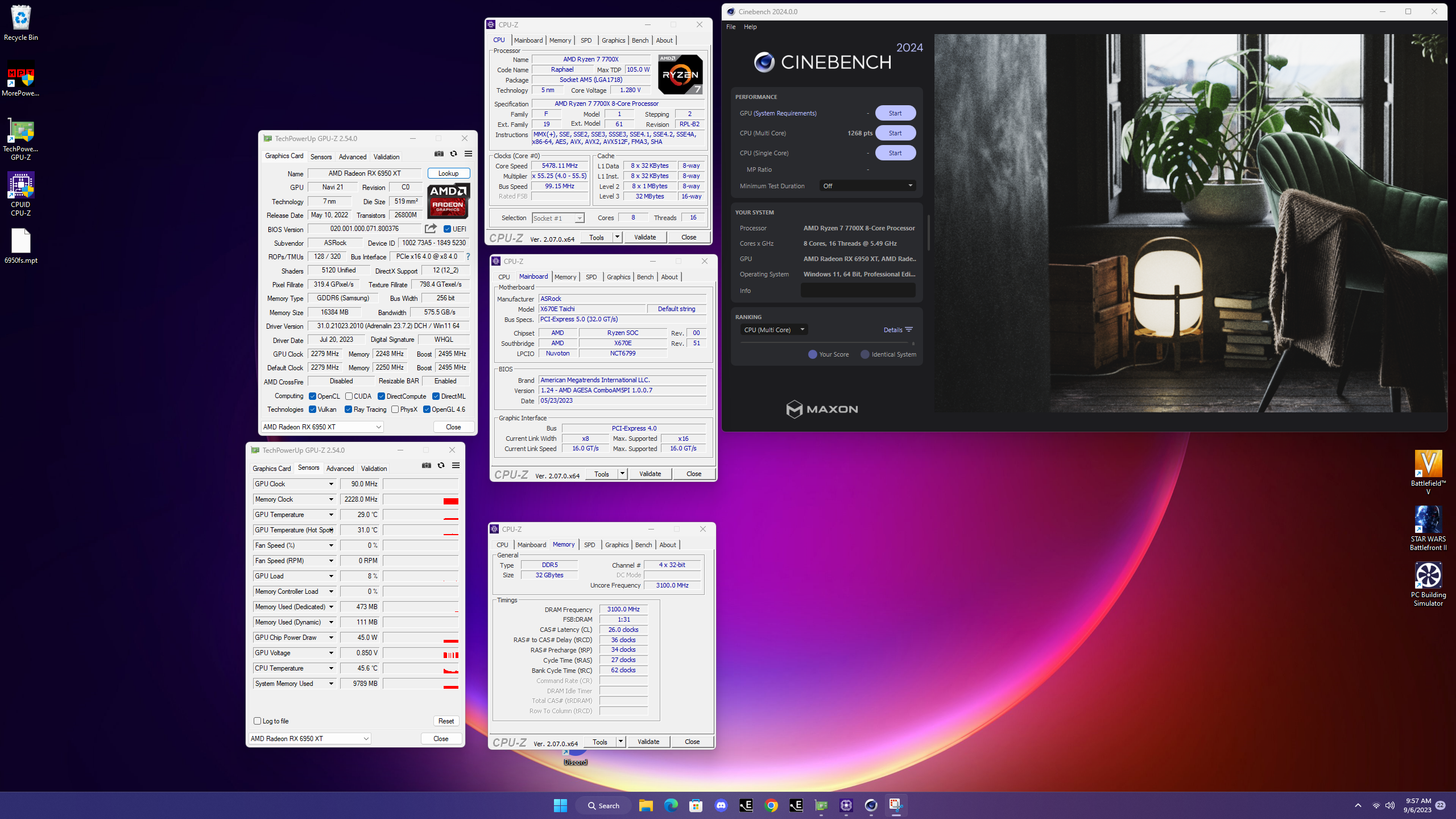Toggle DirectCompute checkbox
This screenshot has height=819, width=1456.
[381, 396]
